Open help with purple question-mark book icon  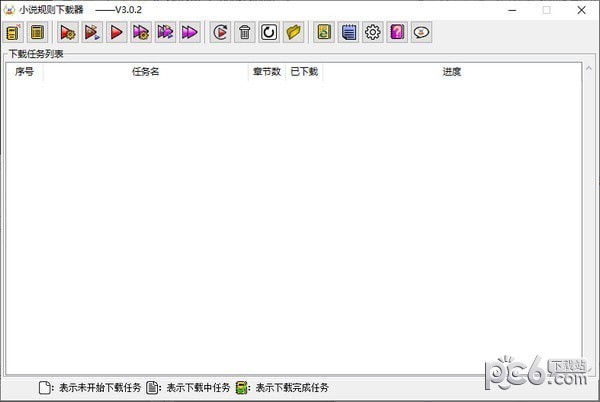click(397, 32)
